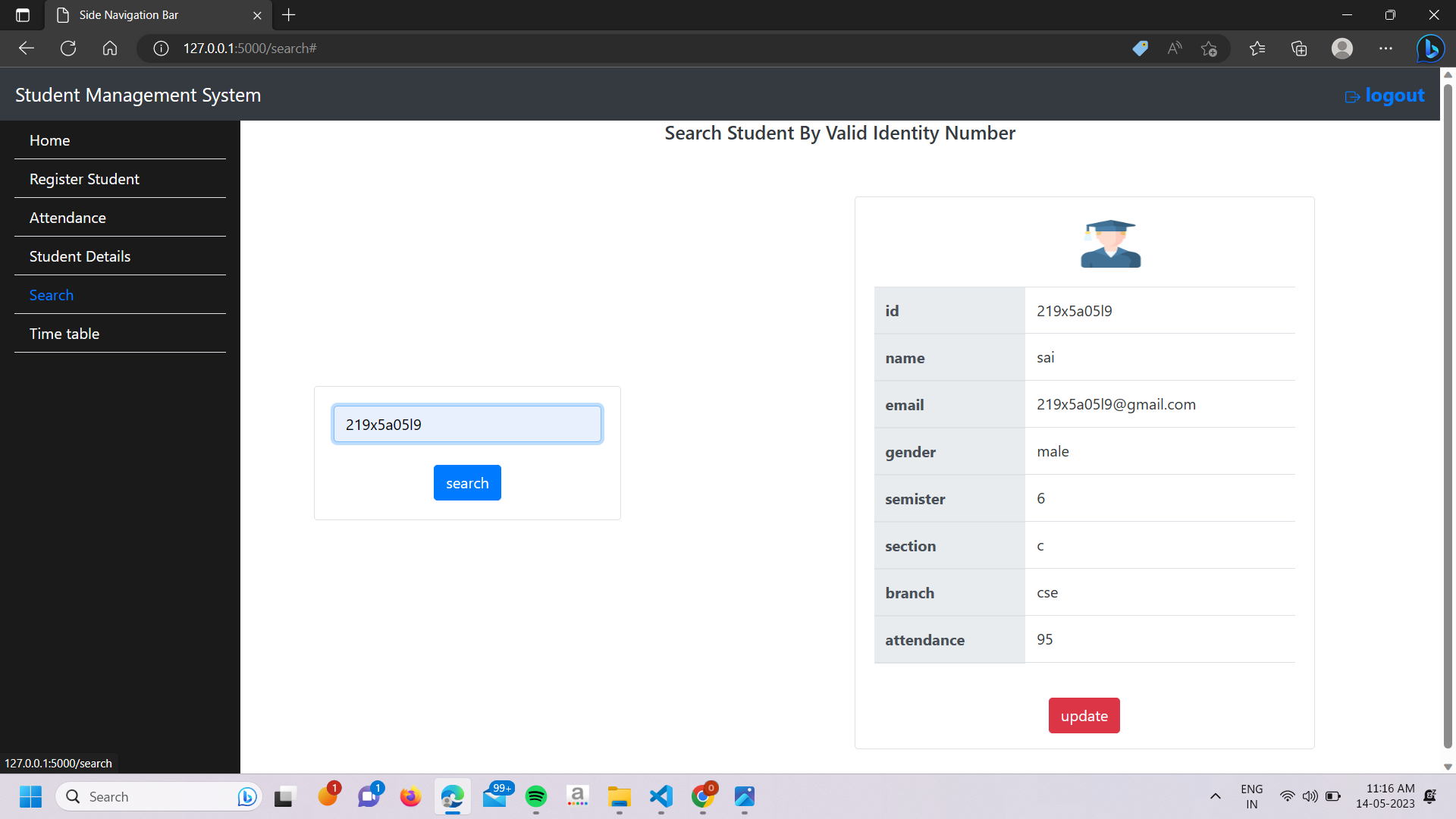Click the student ID input field
The image size is (1456, 819).
[x=467, y=424]
